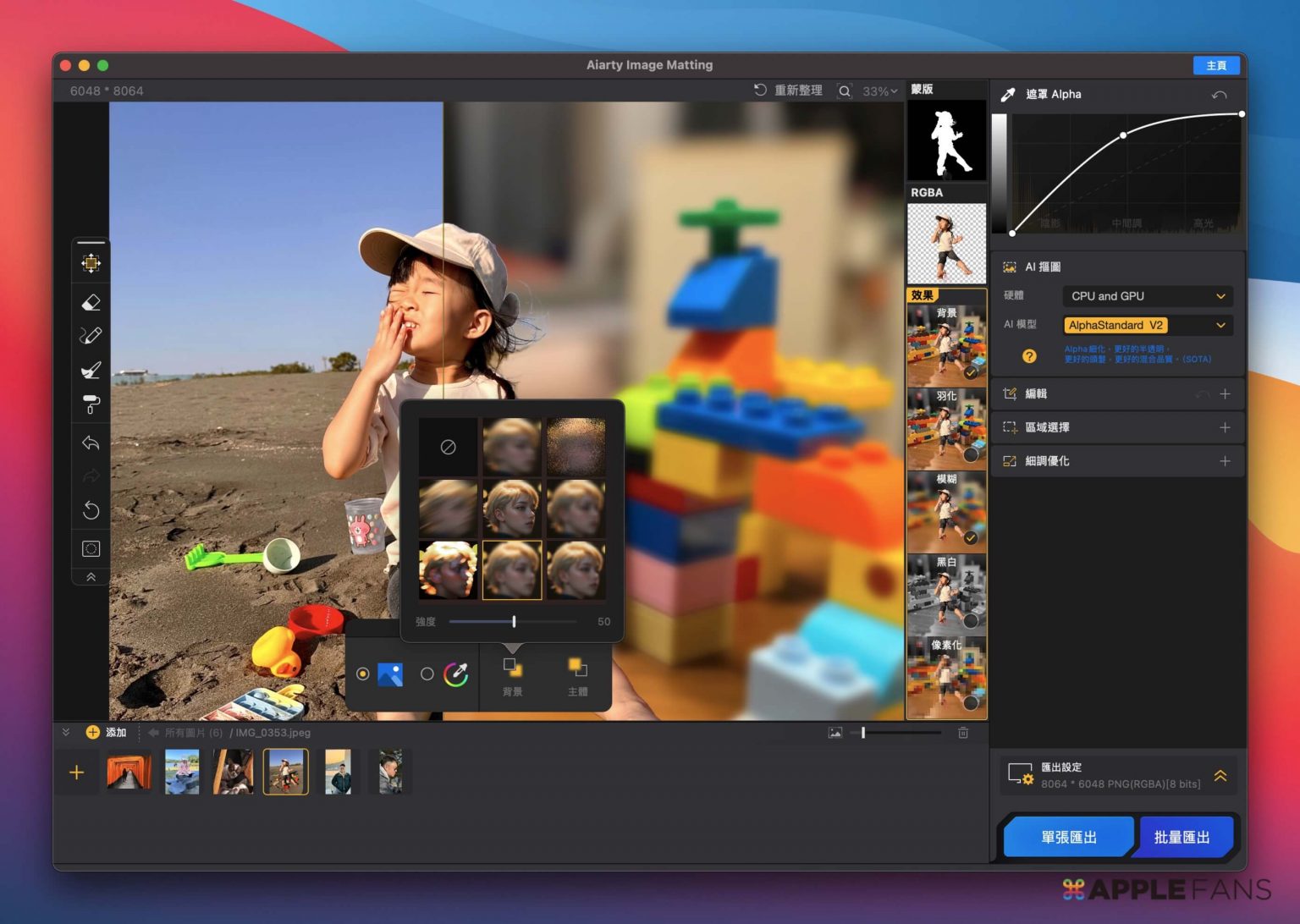
Task: Click the 強度 intensity slider handle
Action: [x=514, y=622]
